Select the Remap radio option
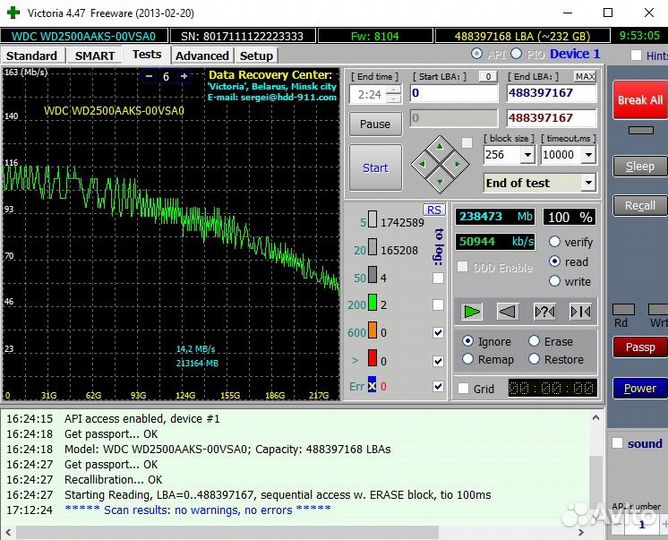The width and height of the screenshot is (668, 540). point(468,359)
